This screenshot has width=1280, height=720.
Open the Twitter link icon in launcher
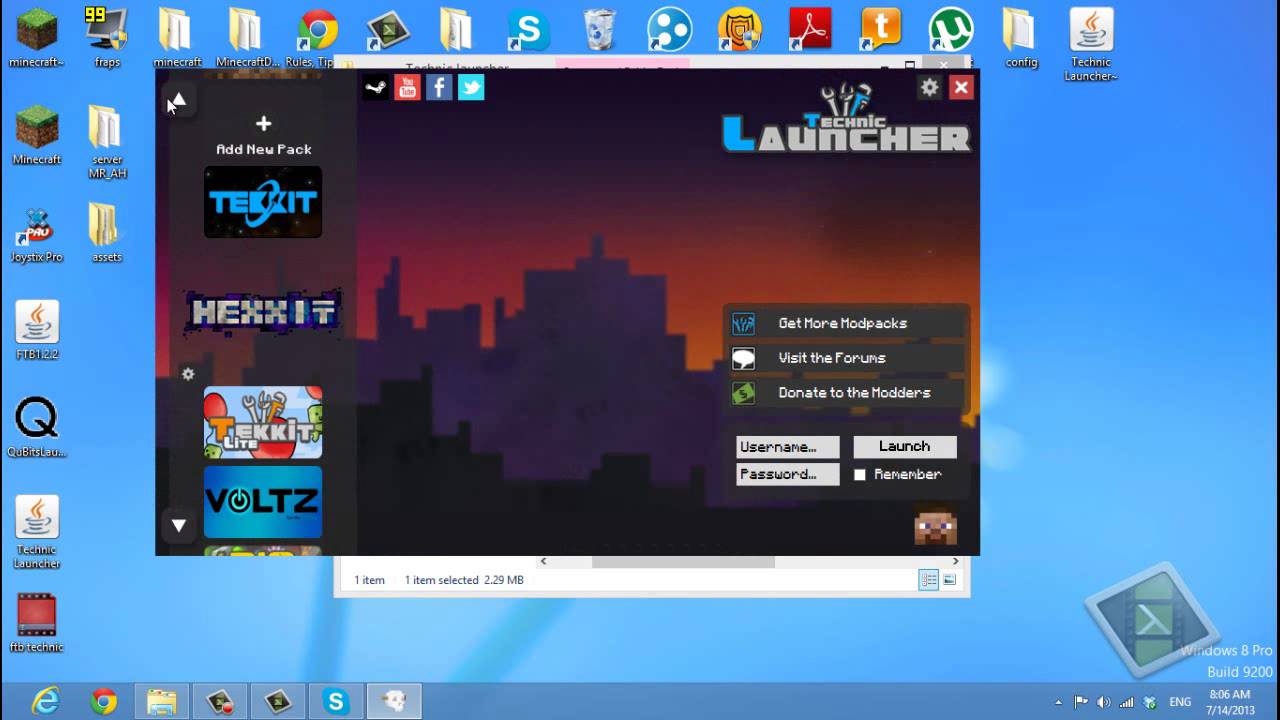pyautogui.click(x=471, y=88)
